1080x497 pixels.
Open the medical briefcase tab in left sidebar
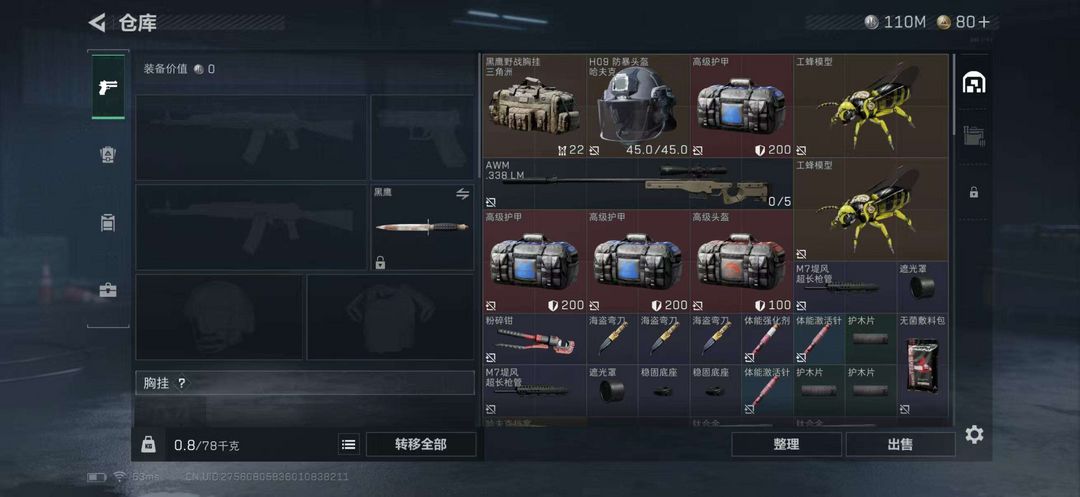[108, 290]
